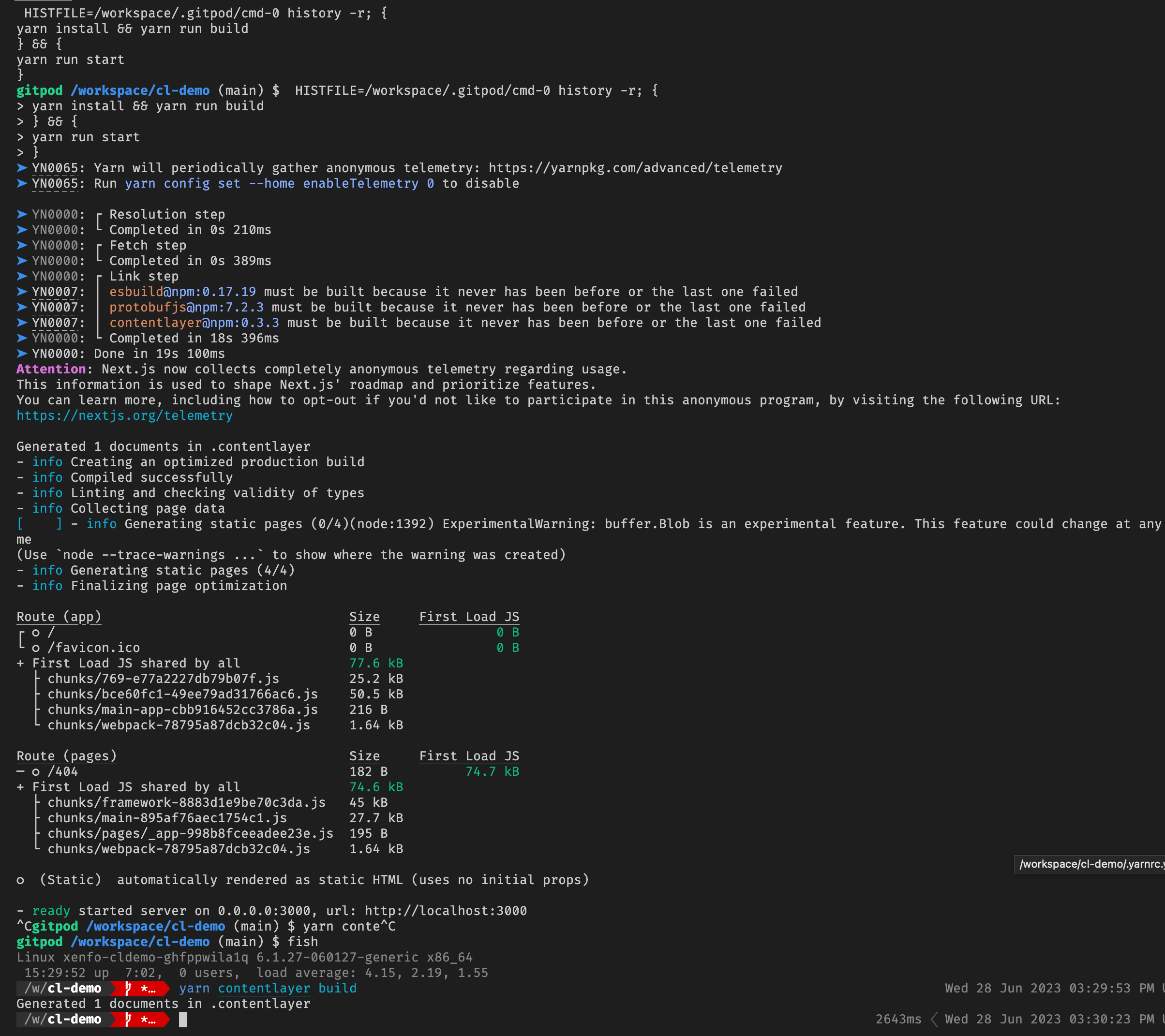Click the underlined contentlayer word in the build command
The image size is (1165, 1036).
[264, 988]
